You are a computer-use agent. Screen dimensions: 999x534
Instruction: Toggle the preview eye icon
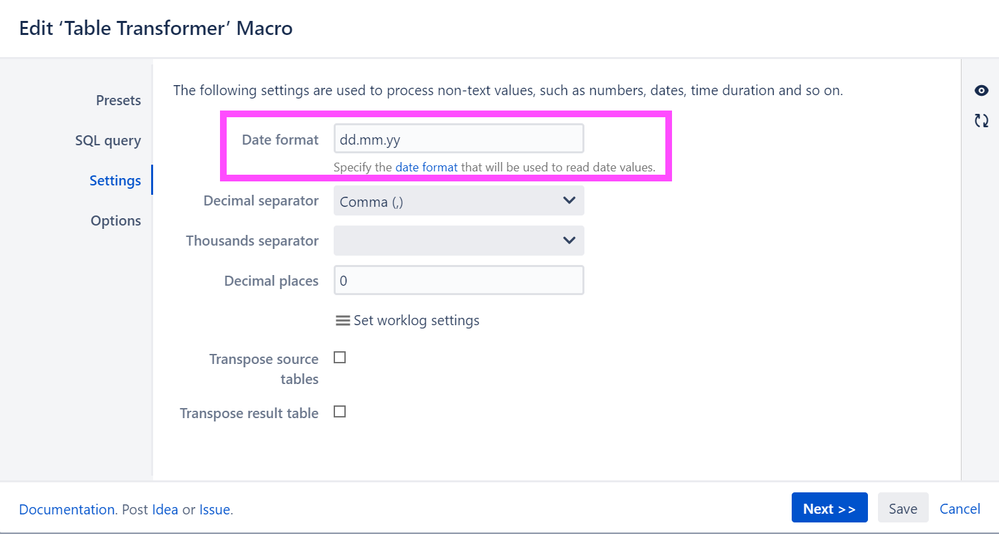tap(981, 91)
